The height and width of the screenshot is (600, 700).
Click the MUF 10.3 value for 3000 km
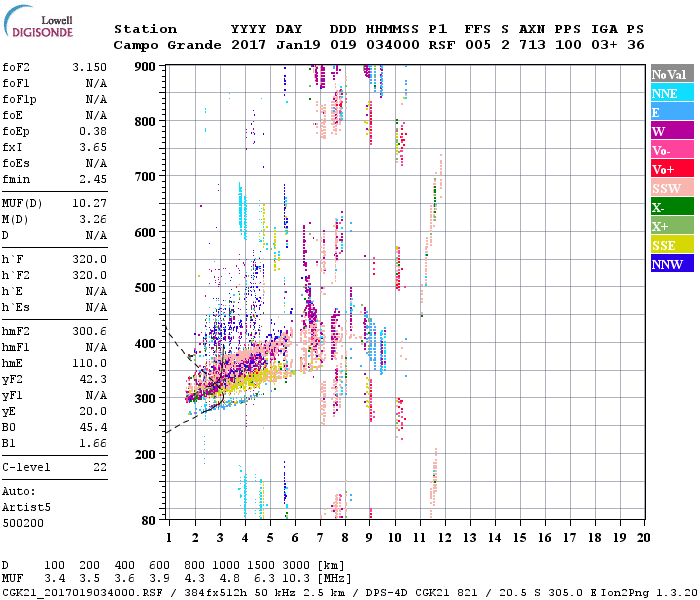pos(296,579)
